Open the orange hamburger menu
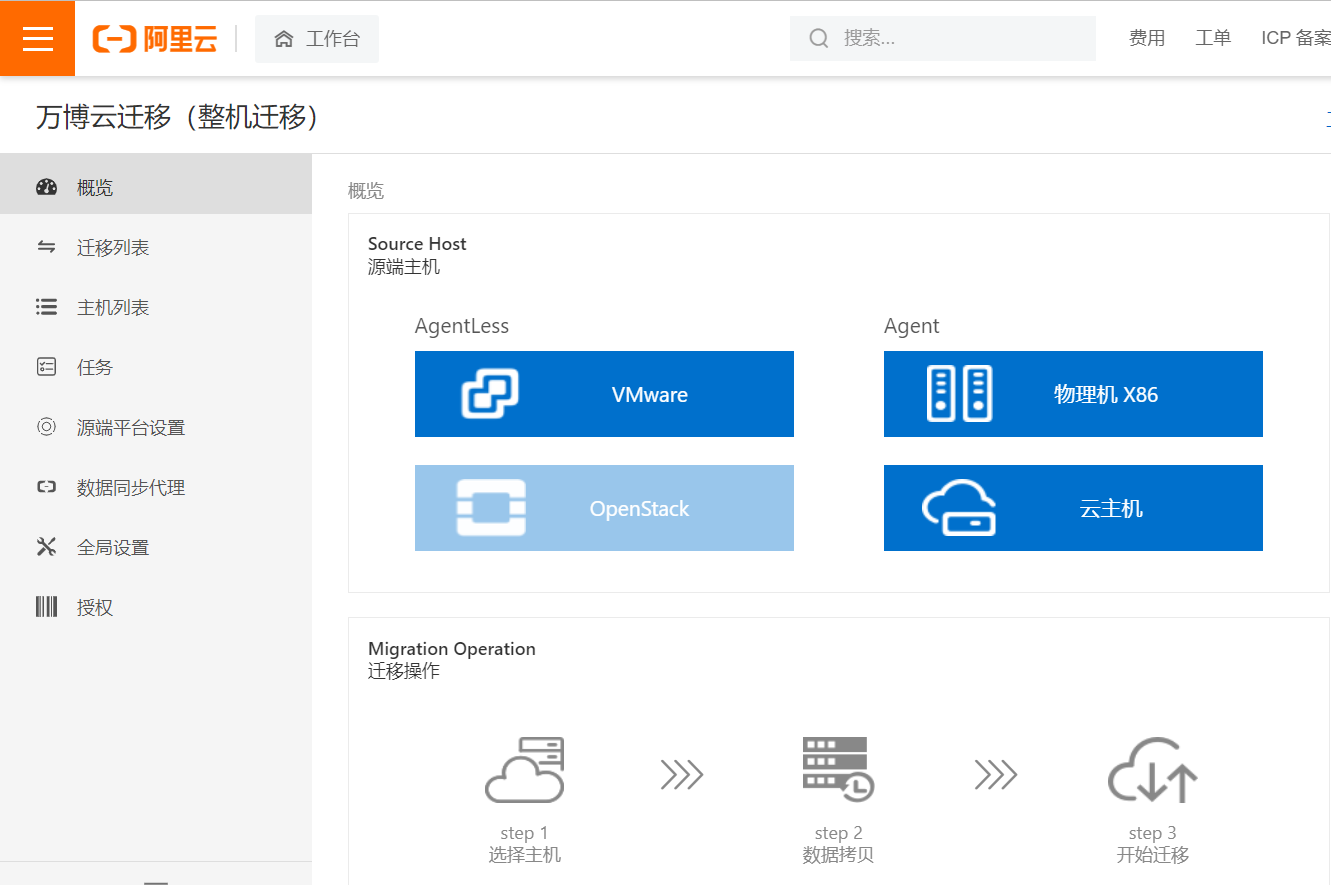The width and height of the screenshot is (1331, 885). point(37,38)
